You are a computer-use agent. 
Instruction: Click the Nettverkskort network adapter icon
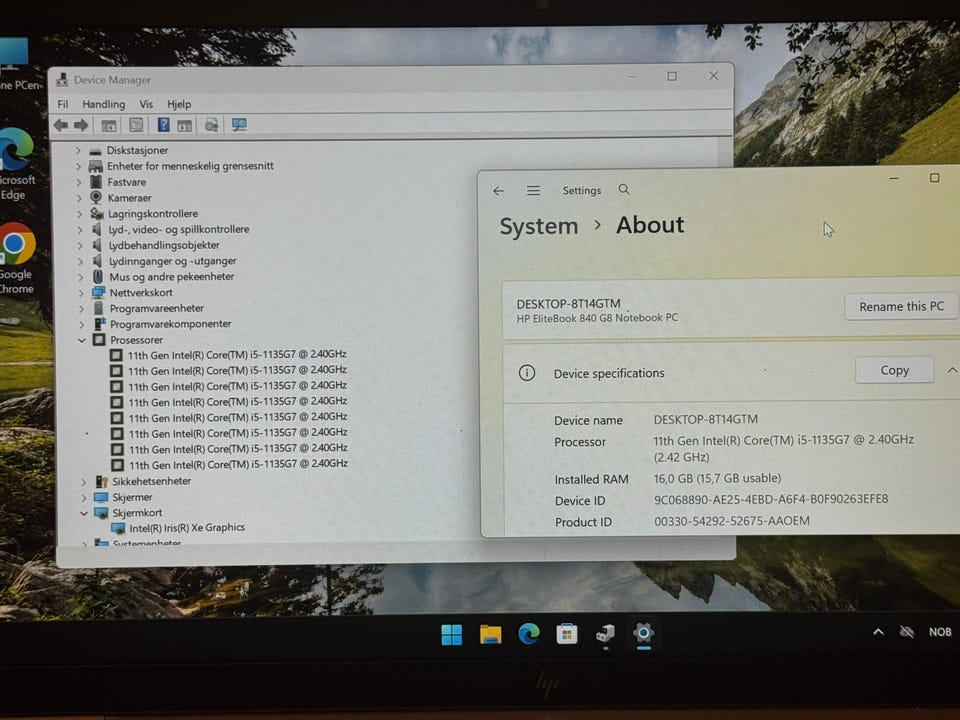coord(98,292)
